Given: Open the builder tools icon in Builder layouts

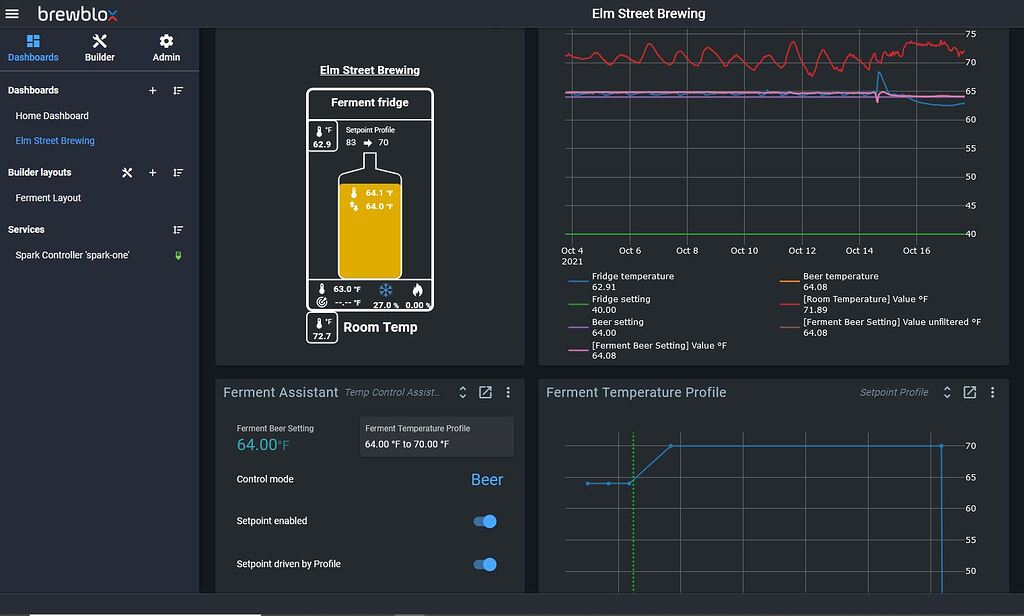Looking at the screenshot, I should point(127,172).
